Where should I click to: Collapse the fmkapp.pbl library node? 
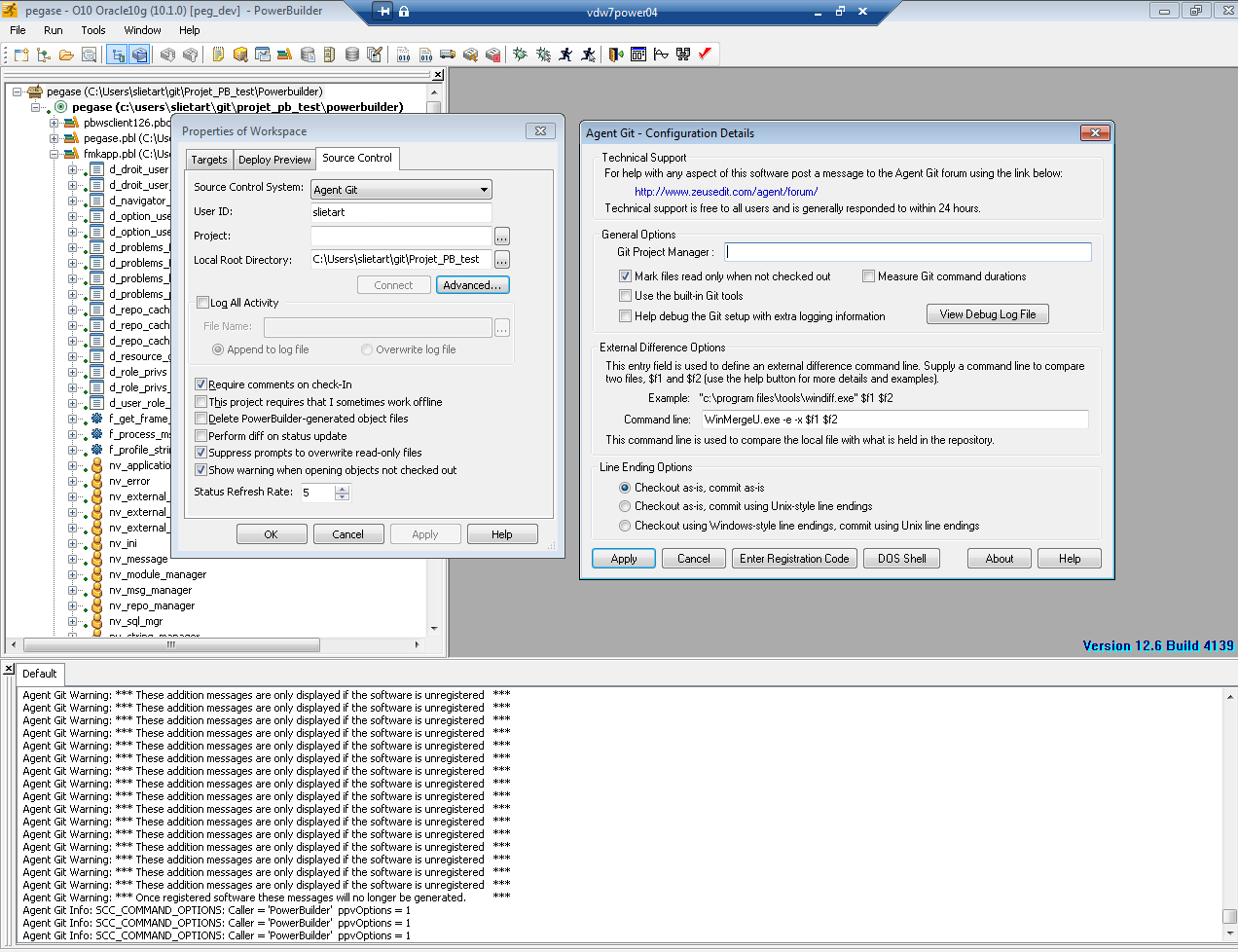pyautogui.click(x=54, y=154)
